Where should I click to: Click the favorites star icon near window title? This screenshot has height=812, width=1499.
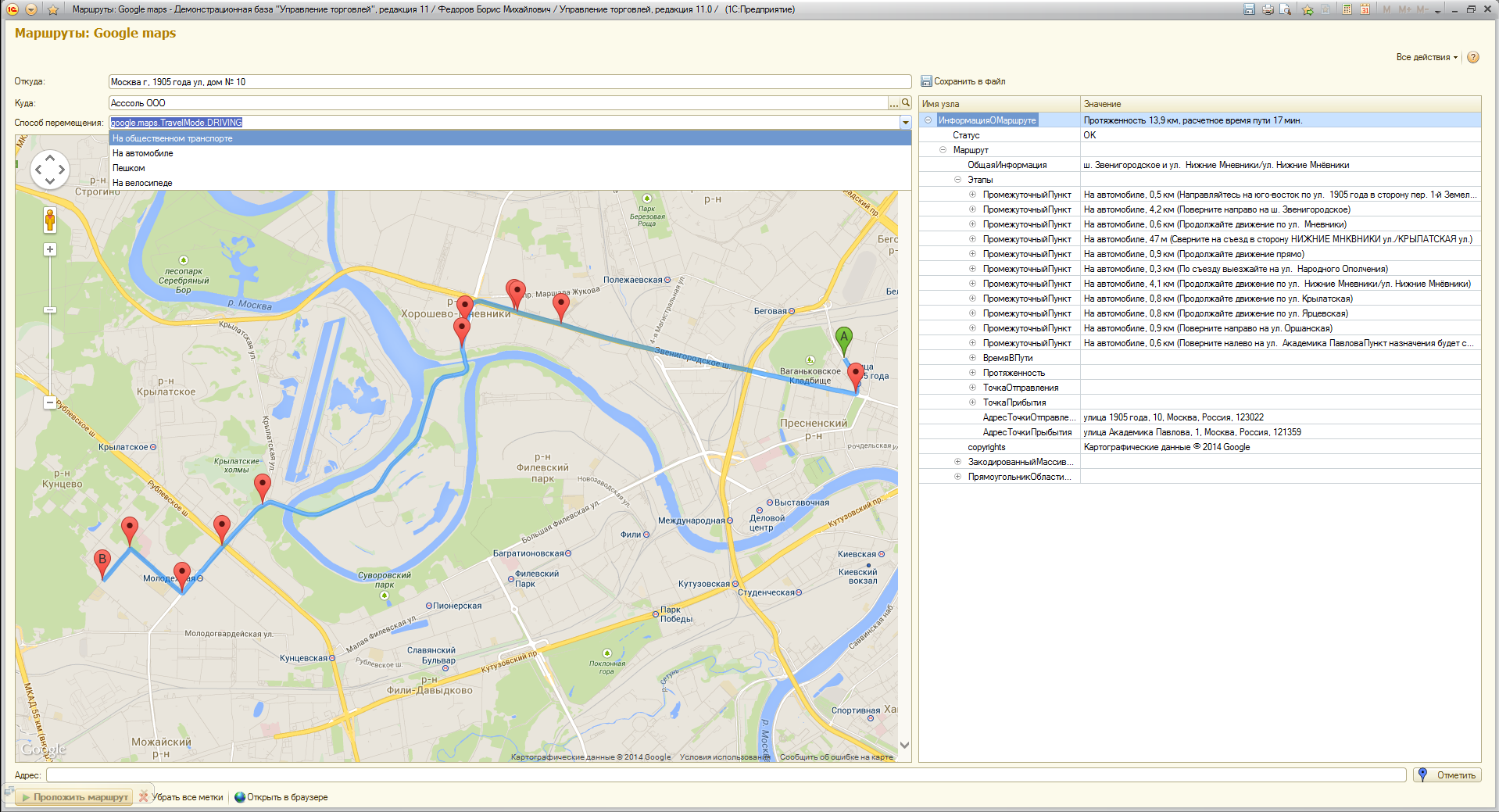[x=52, y=9]
